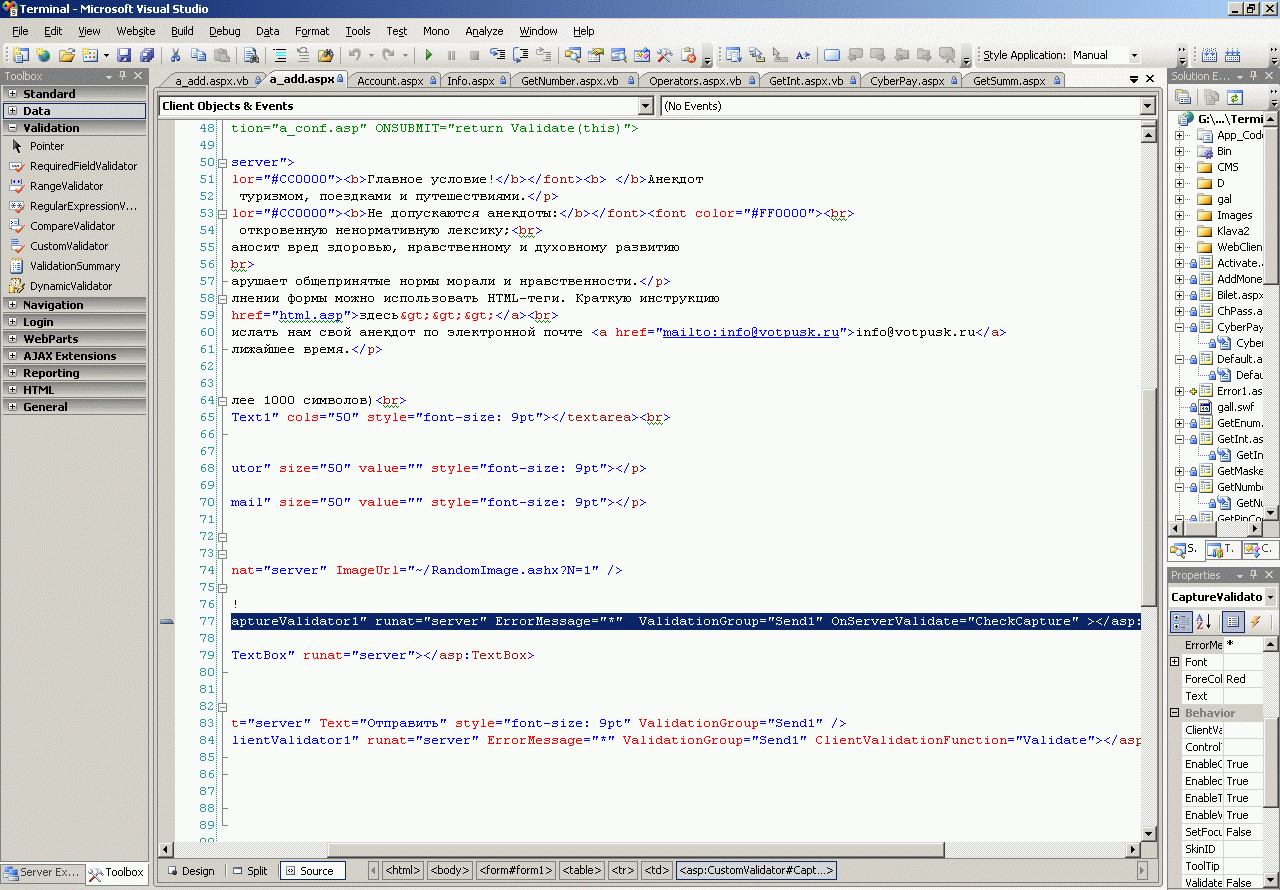The image size is (1280, 890).
Task: Click the Copy icon in the toolbar
Action: 199,56
